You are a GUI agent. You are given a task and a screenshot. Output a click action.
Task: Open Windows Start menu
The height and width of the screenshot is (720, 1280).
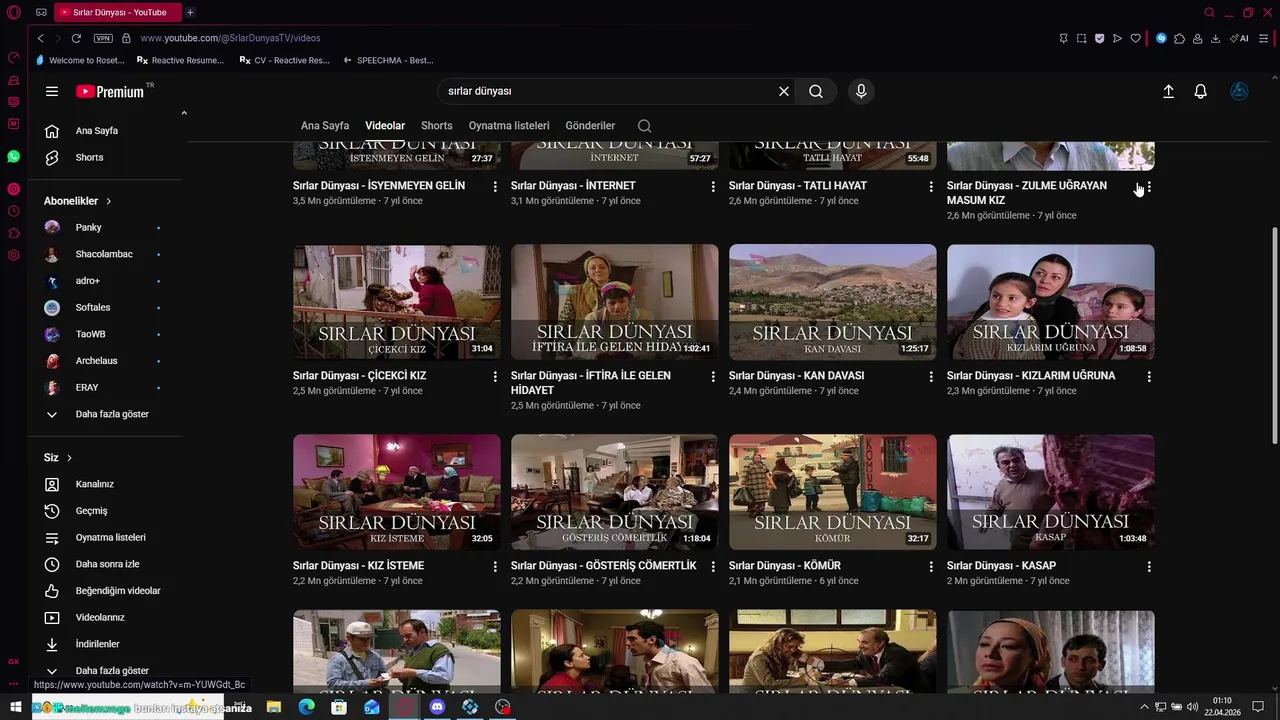pyautogui.click(x=15, y=707)
